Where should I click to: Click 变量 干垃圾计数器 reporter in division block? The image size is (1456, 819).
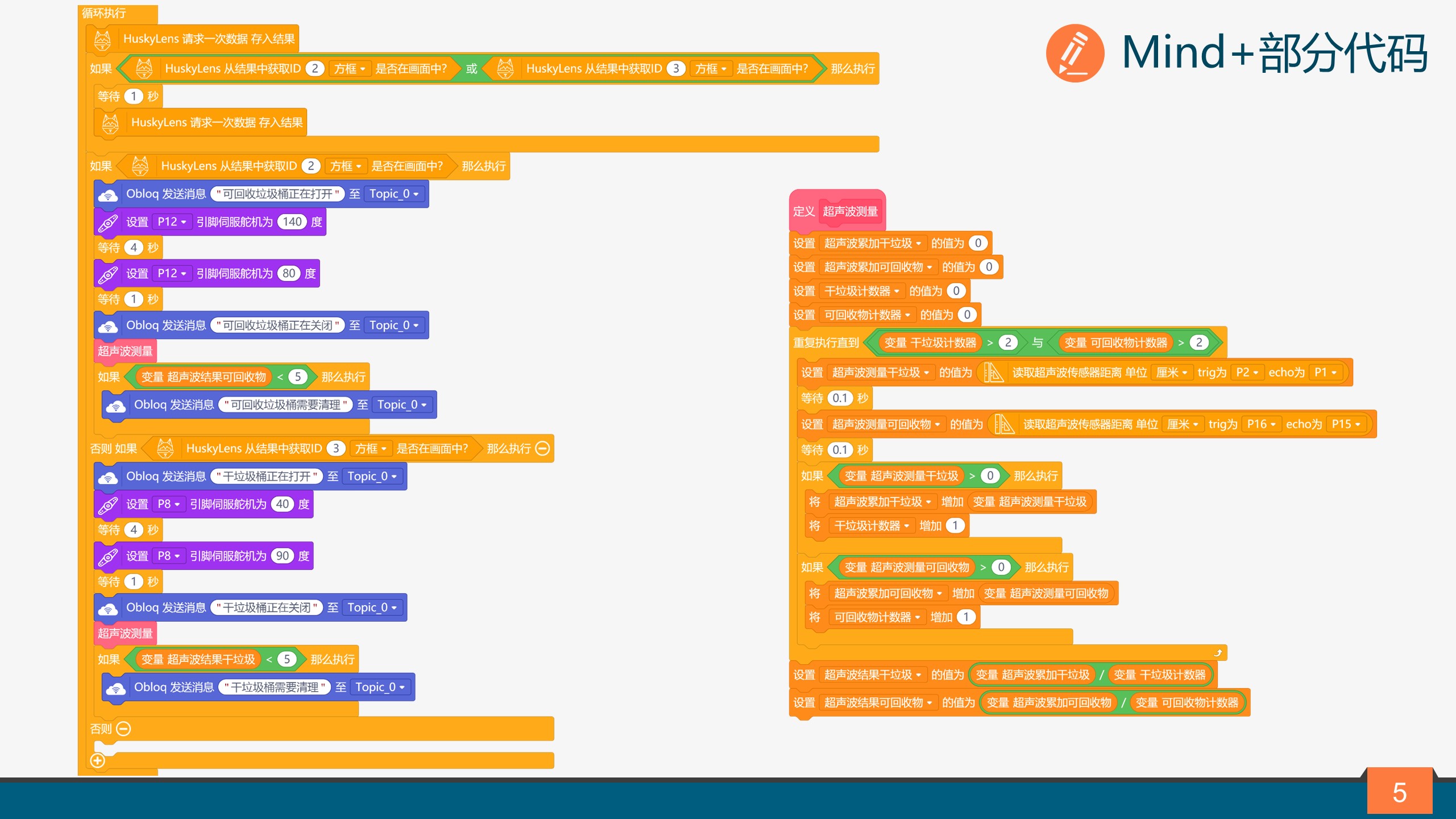click(x=1160, y=675)
